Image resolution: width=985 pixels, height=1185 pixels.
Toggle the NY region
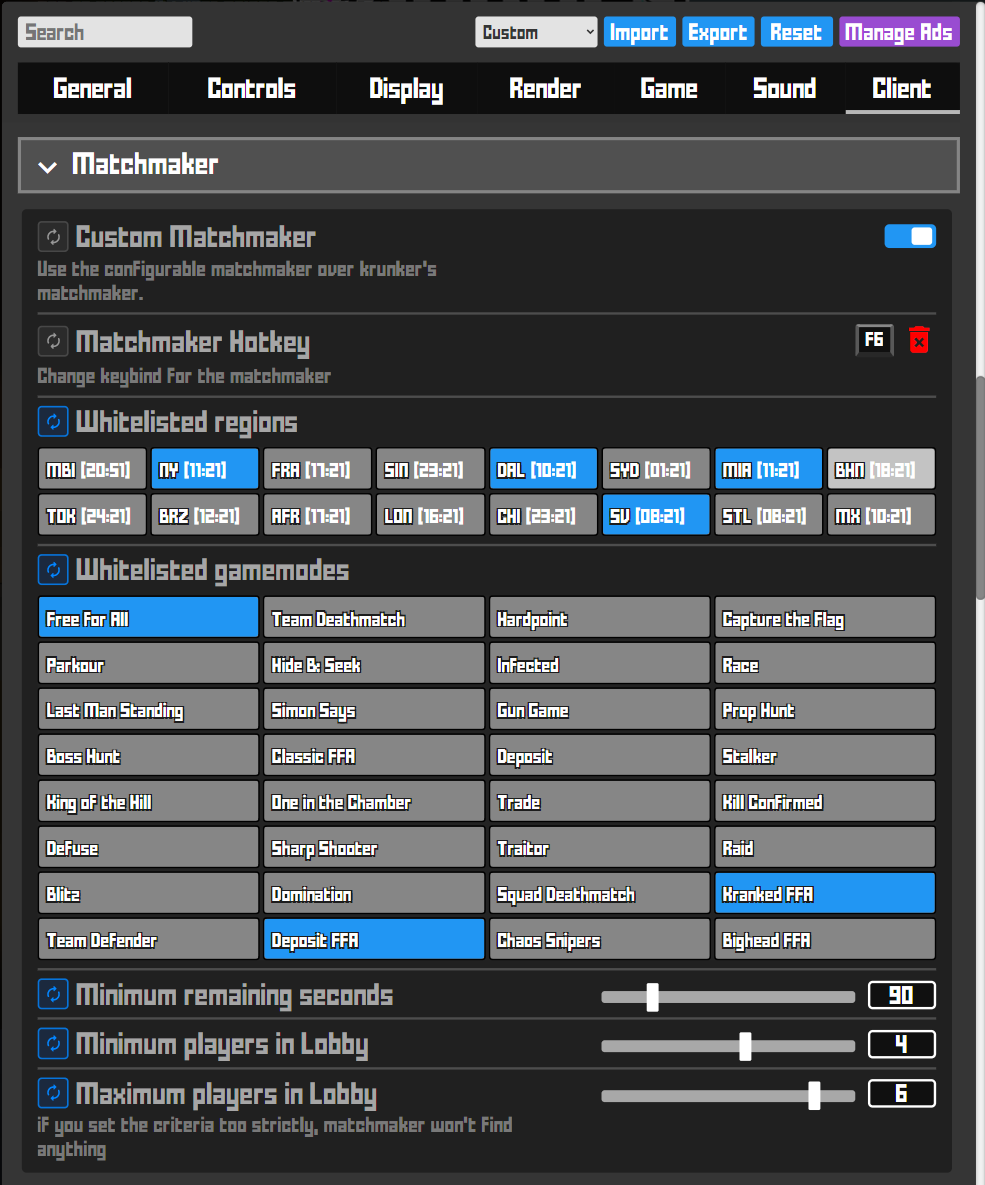205,469
